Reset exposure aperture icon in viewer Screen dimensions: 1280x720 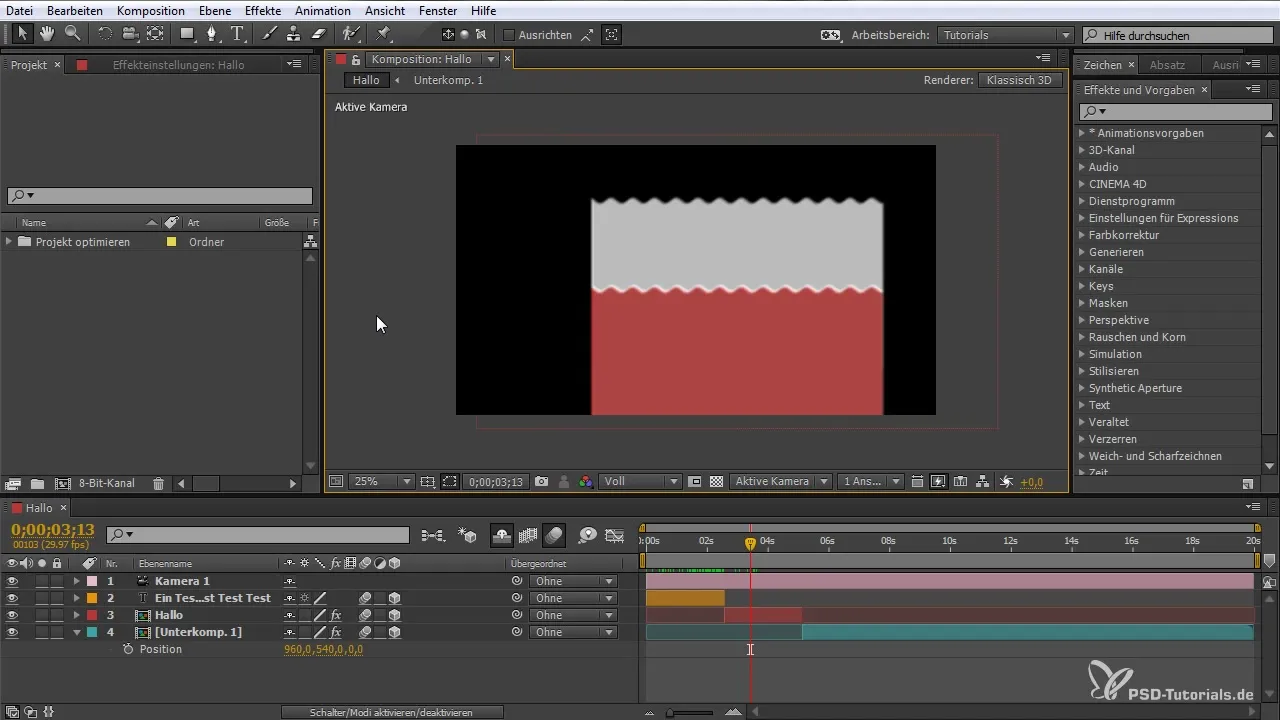pos(1006,481)
